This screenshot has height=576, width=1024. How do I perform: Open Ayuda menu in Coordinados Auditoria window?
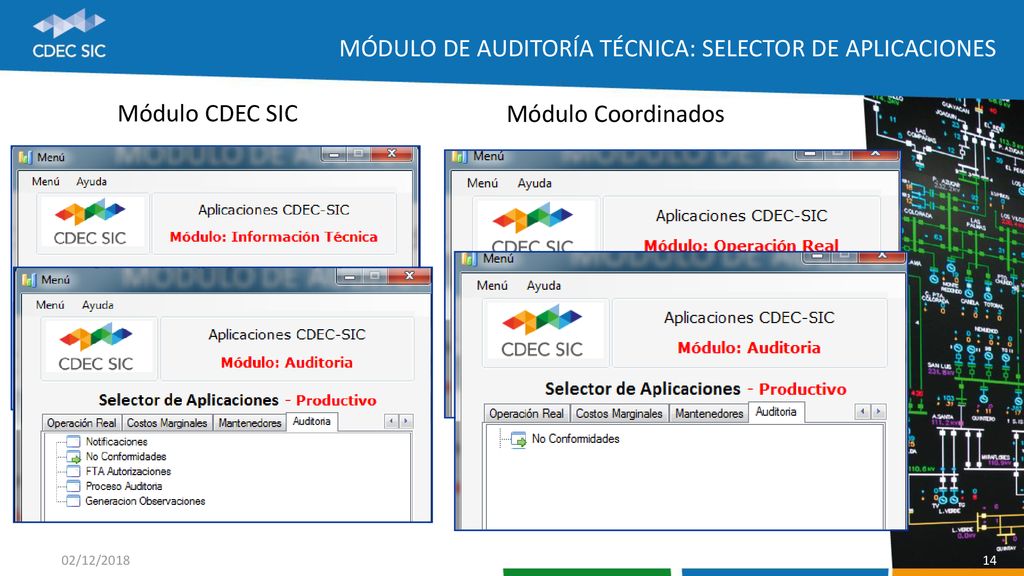click(544, 285)
